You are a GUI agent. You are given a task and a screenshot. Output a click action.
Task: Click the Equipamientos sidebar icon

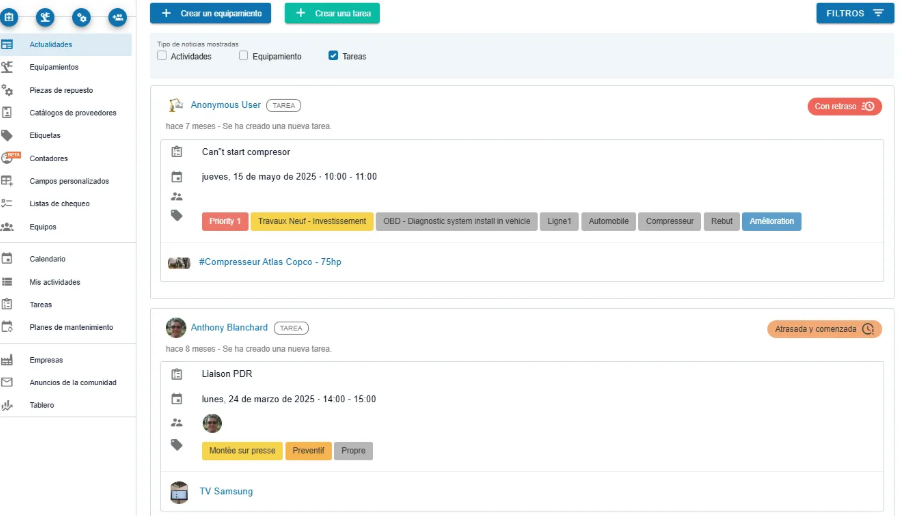tap(8, 67)
